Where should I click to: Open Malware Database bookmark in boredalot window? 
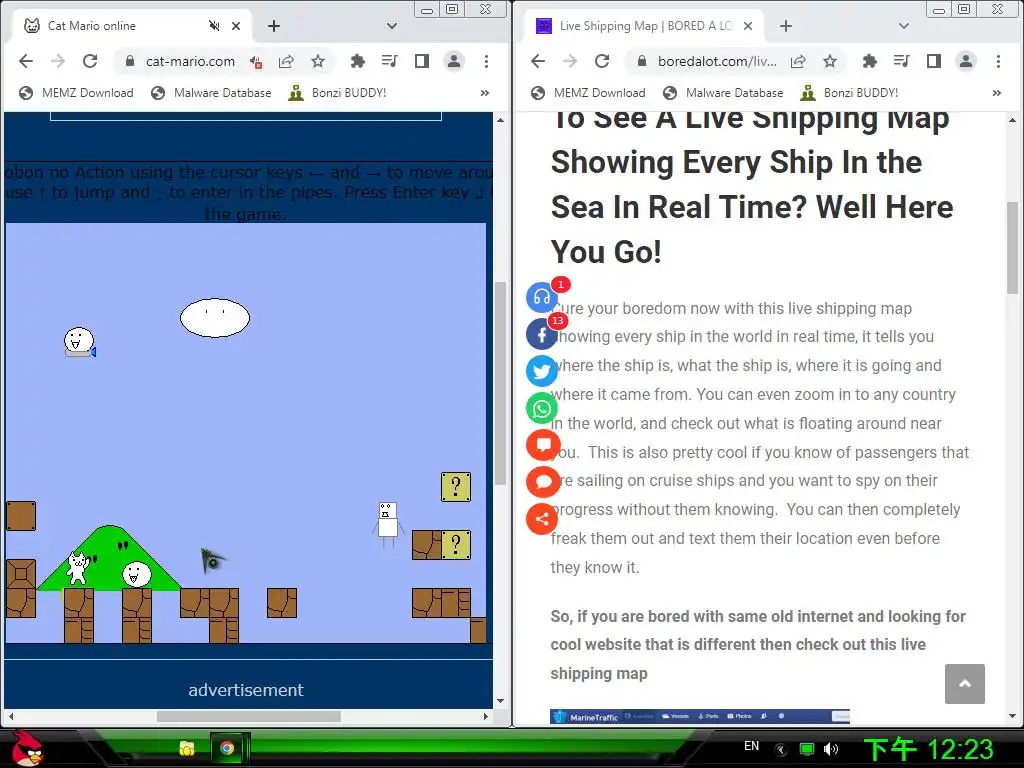click(723, 93)
